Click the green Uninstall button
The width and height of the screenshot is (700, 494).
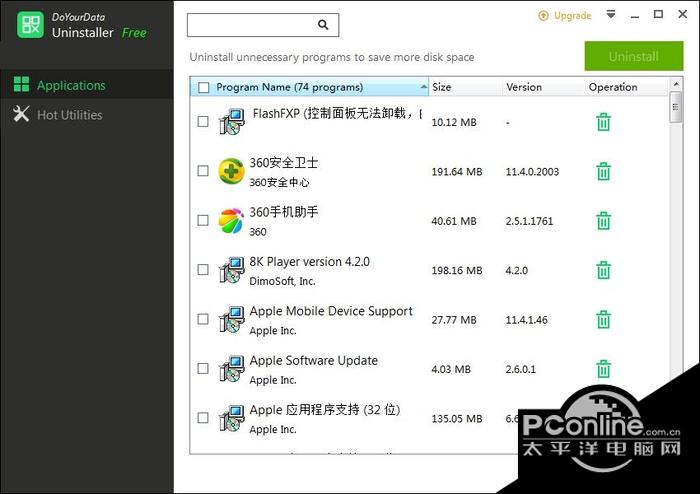coord(634,56)
